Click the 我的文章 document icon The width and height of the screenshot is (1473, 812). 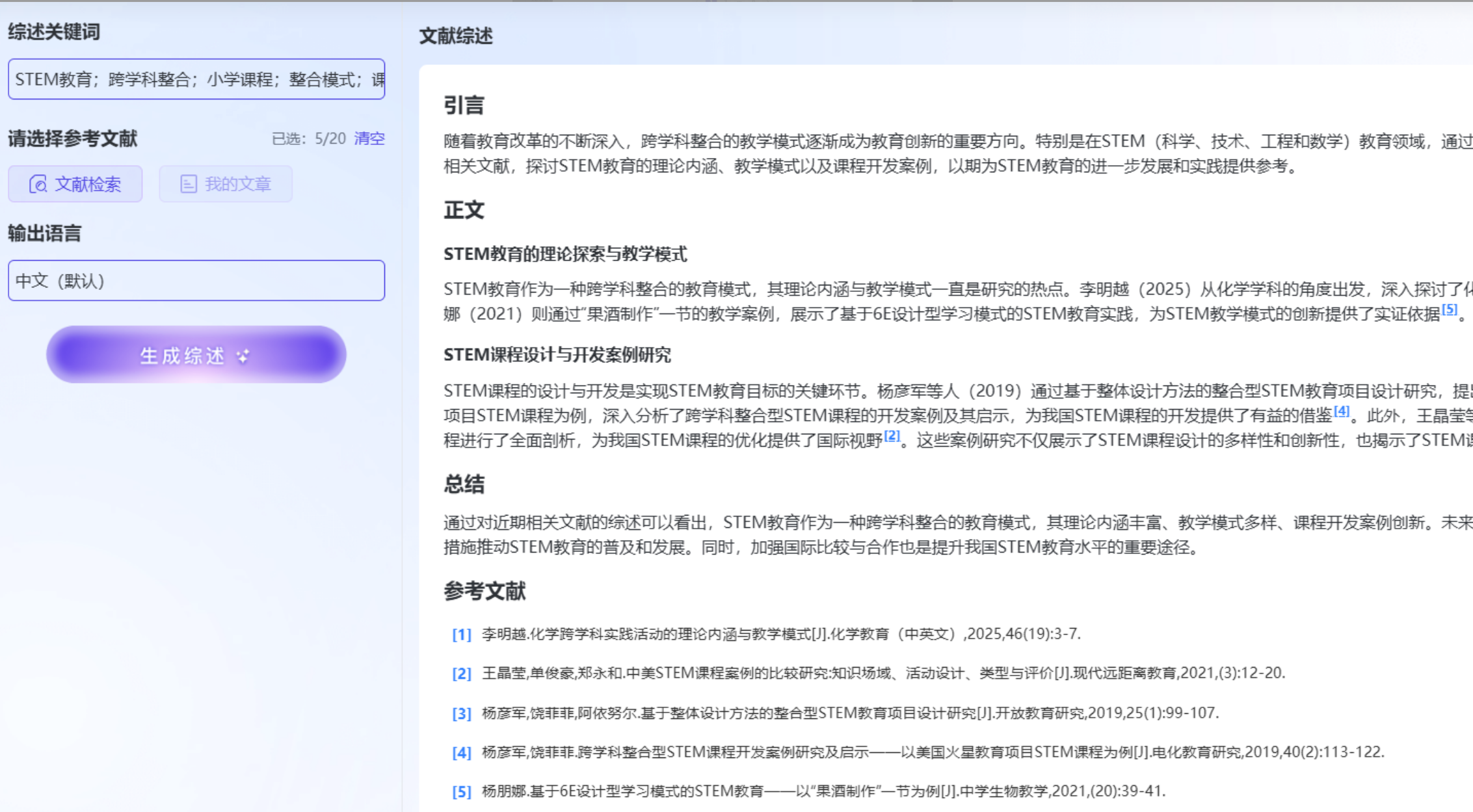pos(189,184)
